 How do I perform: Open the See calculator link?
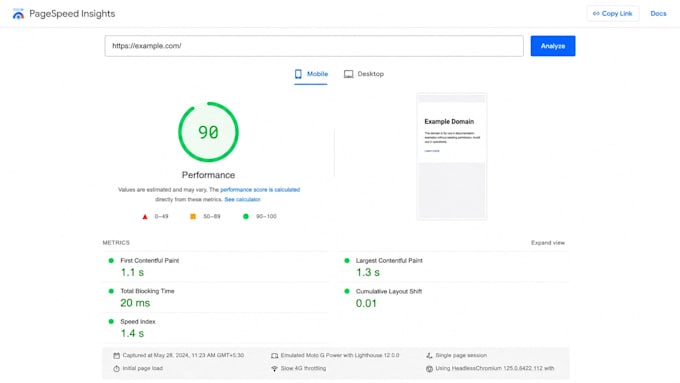coord(242,200)
